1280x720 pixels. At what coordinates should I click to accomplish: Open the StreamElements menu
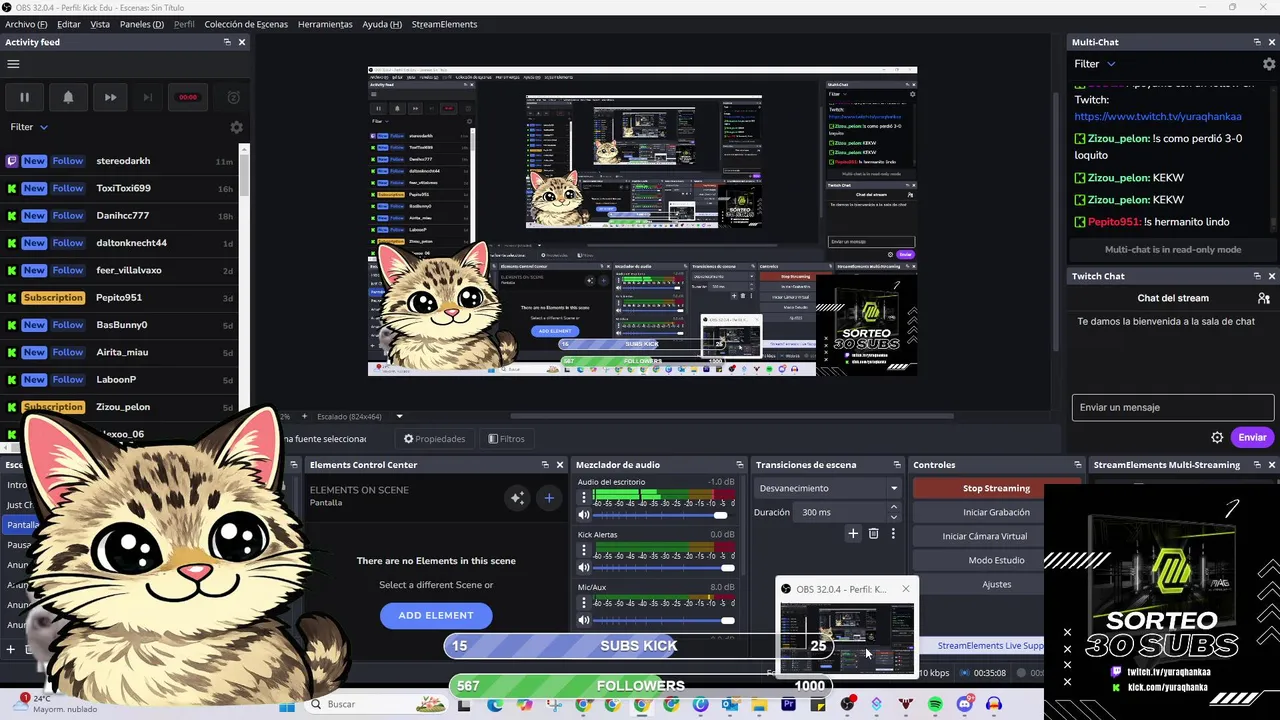(x=444, y=24)
